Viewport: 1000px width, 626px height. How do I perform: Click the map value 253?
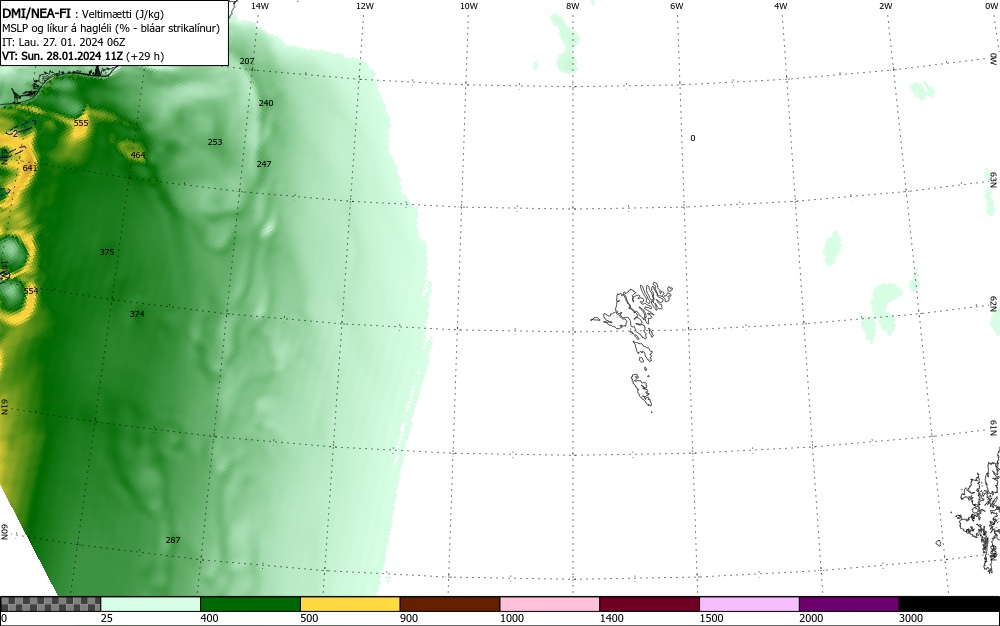(215, 142)
